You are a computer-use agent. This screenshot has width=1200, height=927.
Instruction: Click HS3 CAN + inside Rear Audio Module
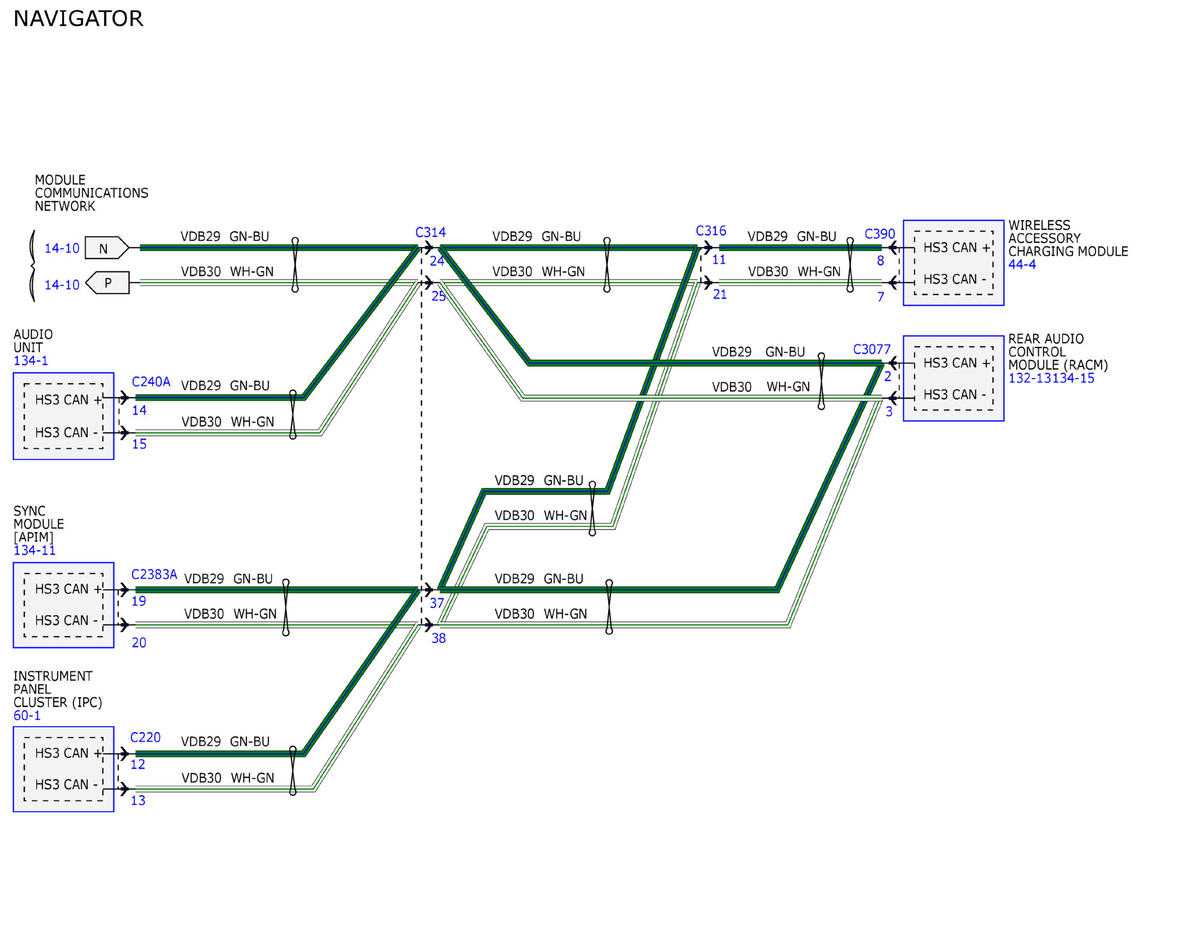[x=957, y=362]
